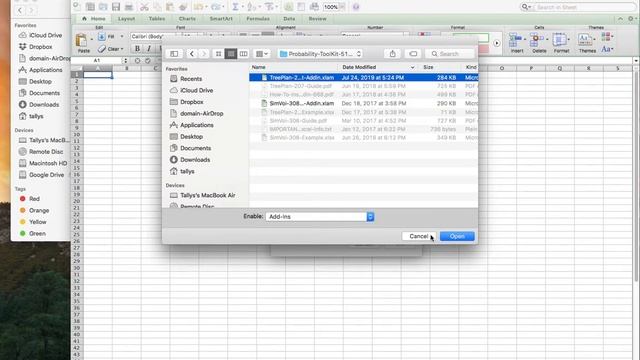Click the Help icon in Excel toolbar
640x360 pixels.
click(x=356, y=7)
